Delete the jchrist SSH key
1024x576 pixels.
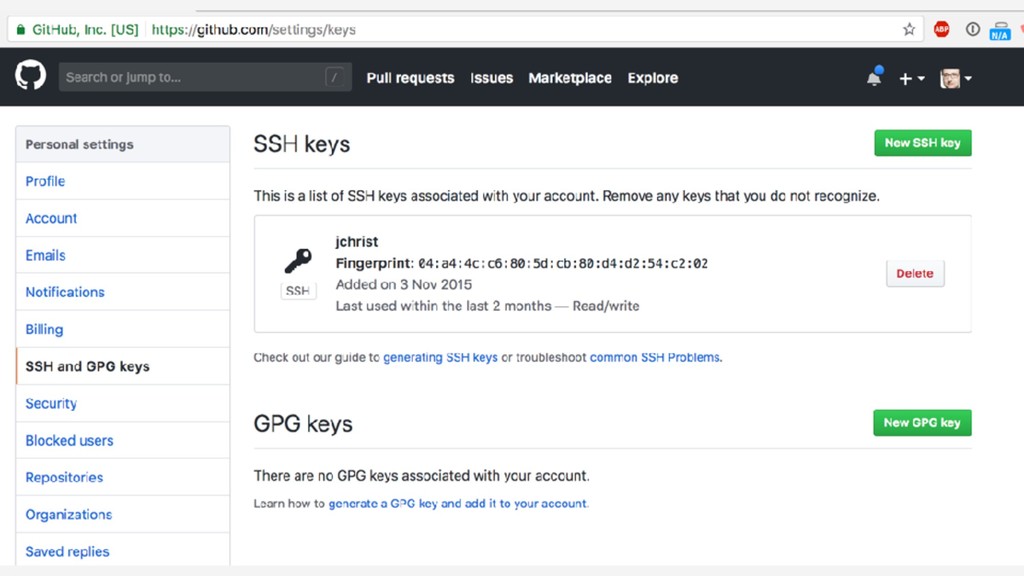[x=915, y=274]
